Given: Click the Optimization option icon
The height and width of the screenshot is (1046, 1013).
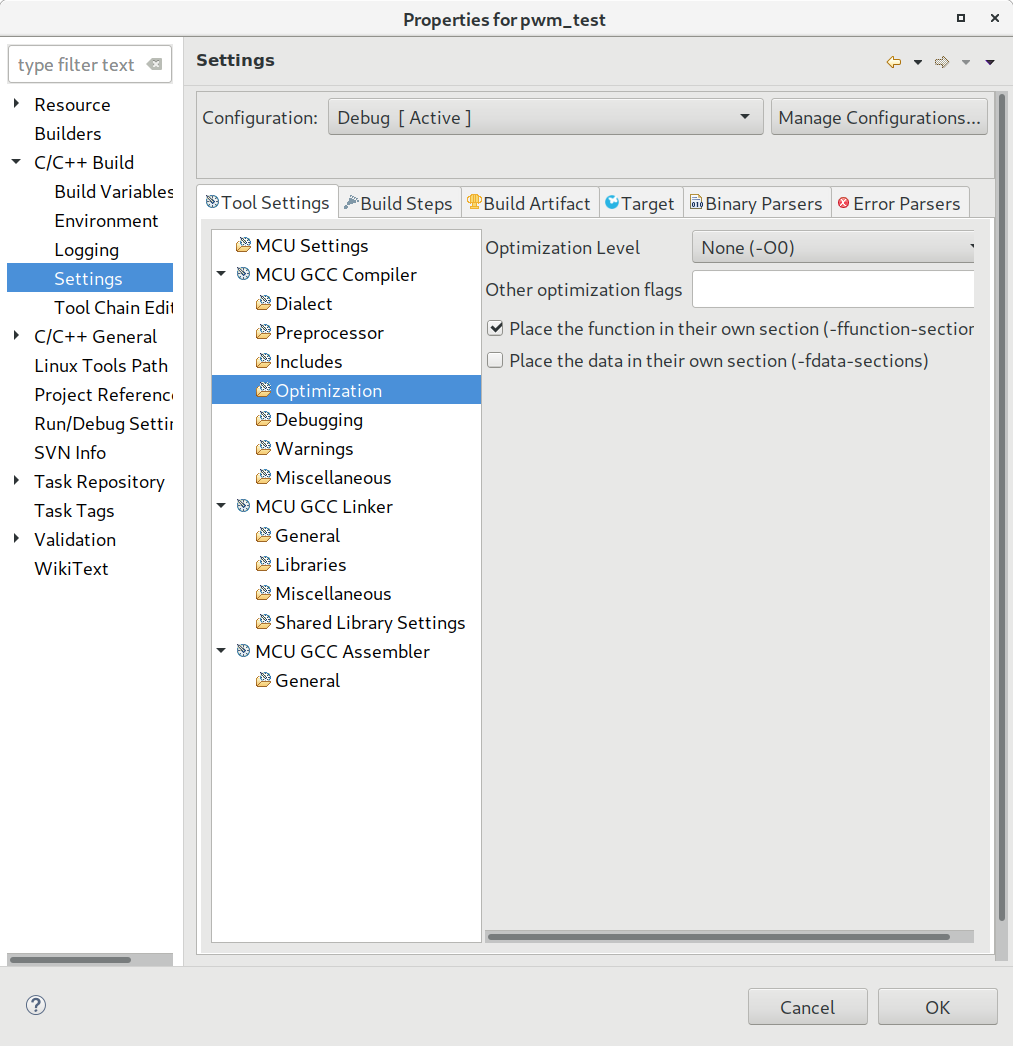Looking at the screenshot, I should pos(264,390).
